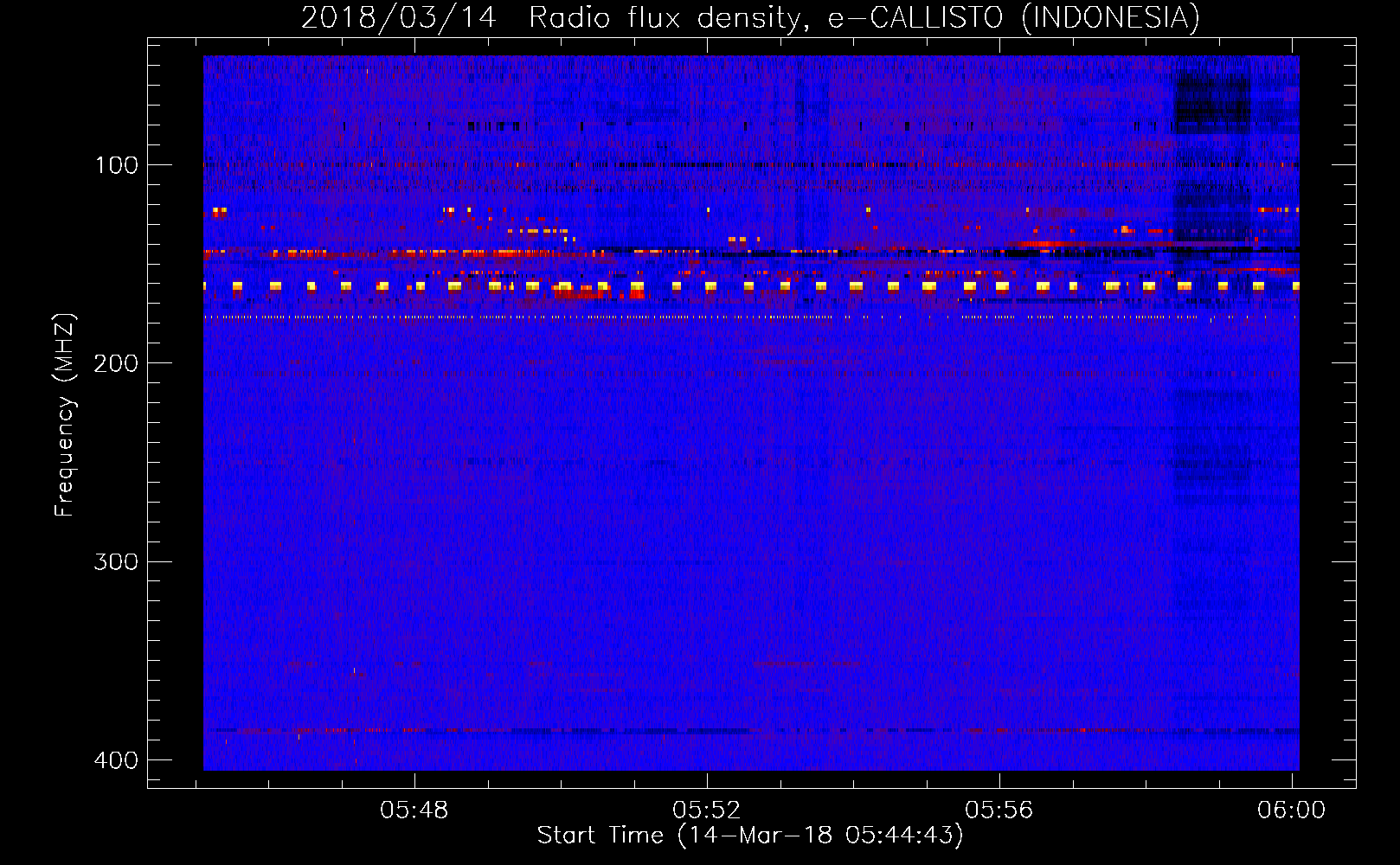The image size is (1400, 865).
Task: Select the 100 frequency axis label
Action: (x=116, y=165)
